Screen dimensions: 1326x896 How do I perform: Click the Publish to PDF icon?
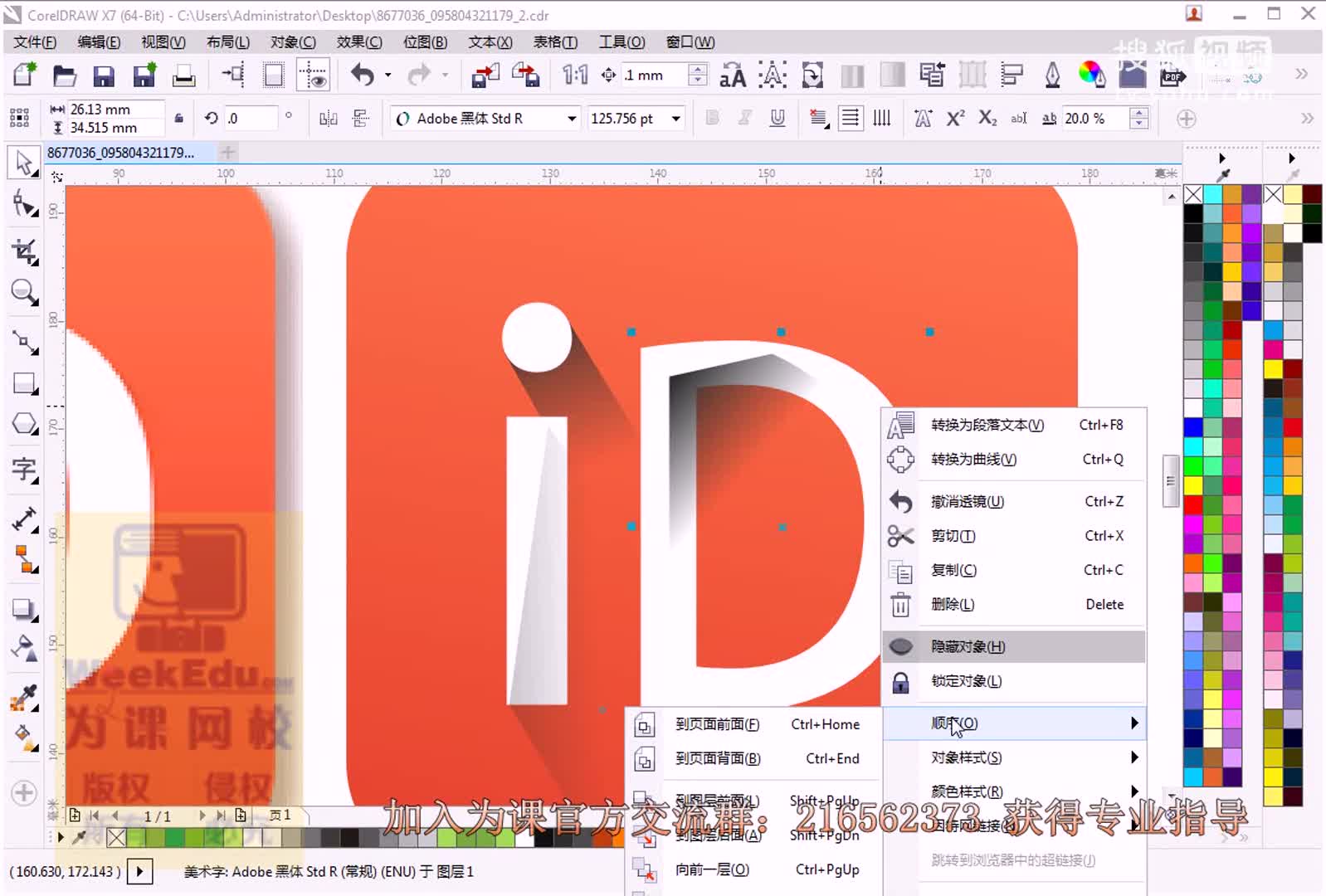(x=1172, y=76)
